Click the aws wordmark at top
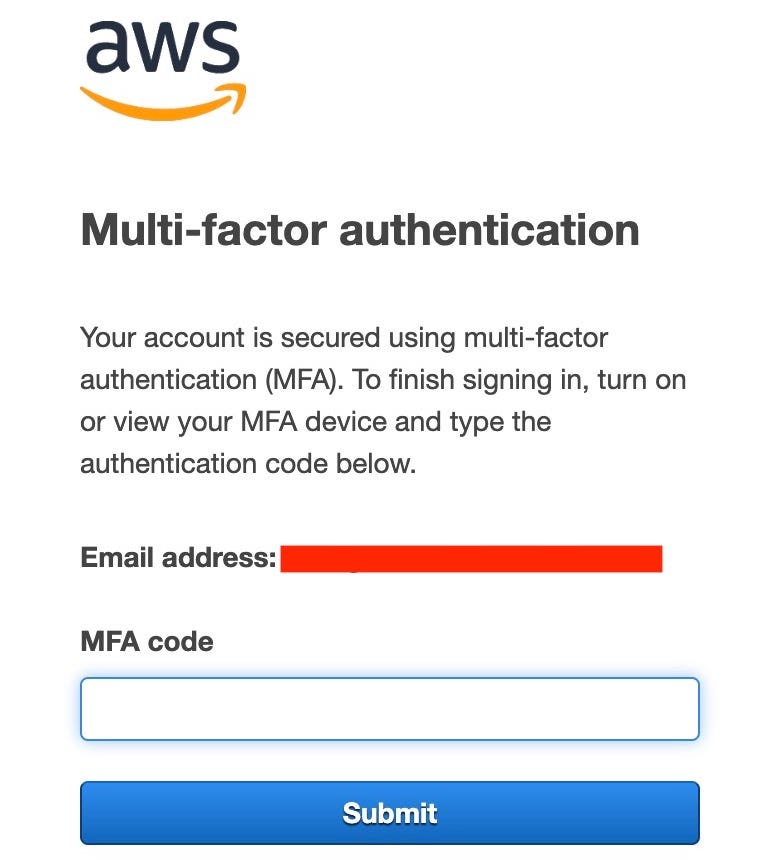Image resolution: width=784 pixels, height=860 pixels. (x=163, y=50)
